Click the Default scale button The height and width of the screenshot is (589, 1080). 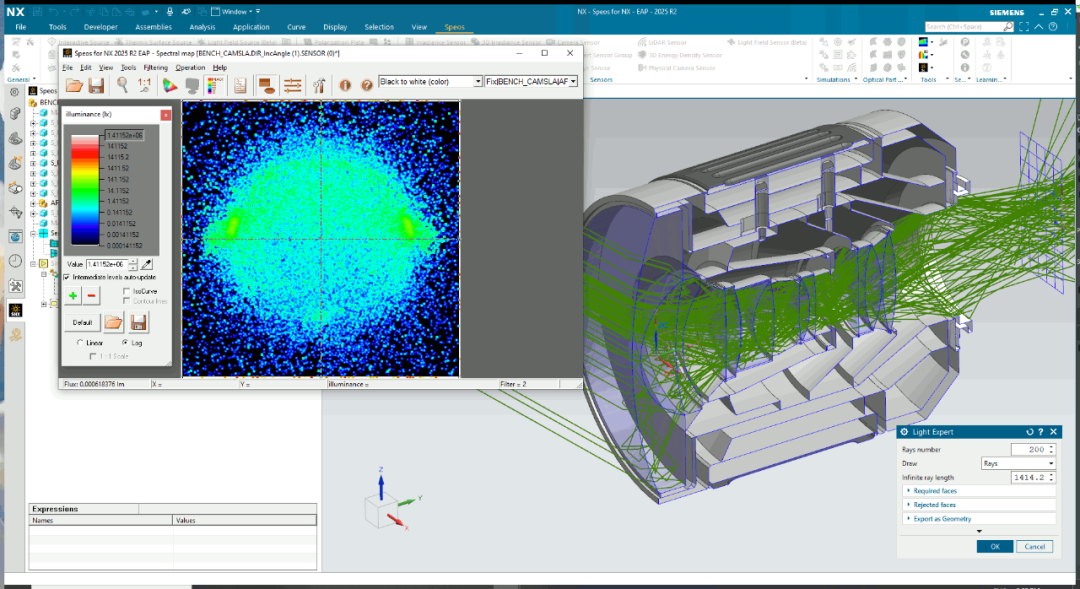[83, 322]
